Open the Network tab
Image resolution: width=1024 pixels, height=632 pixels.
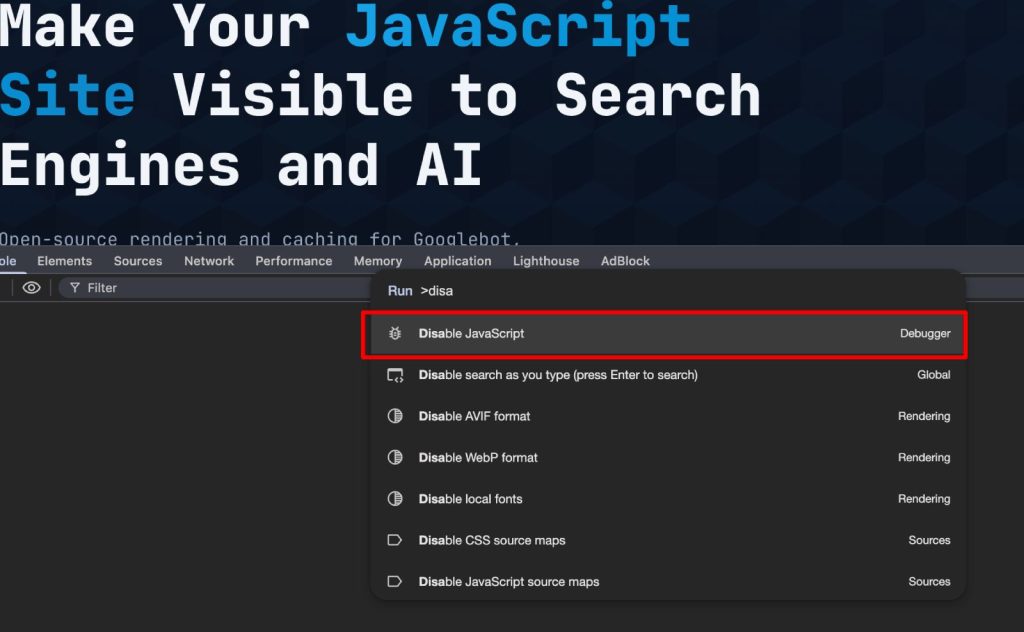209,261
